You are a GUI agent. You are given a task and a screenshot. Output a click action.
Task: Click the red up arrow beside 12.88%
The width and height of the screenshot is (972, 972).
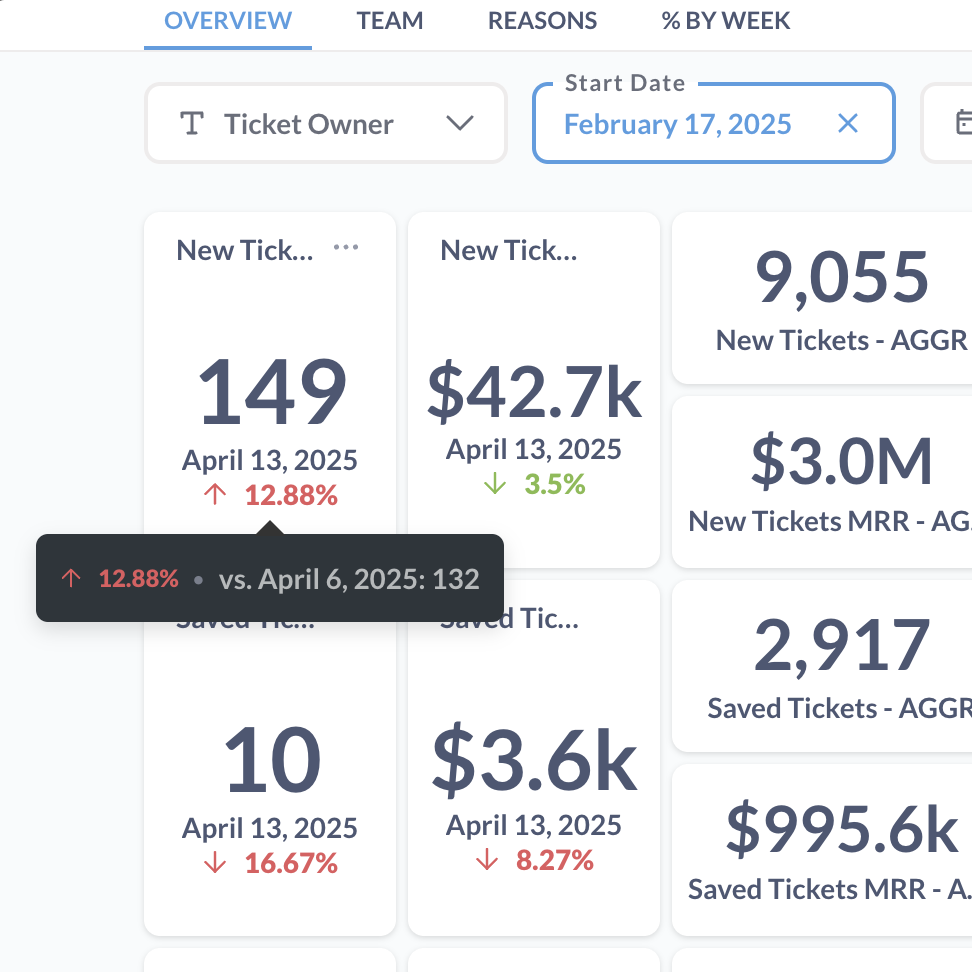215,495
